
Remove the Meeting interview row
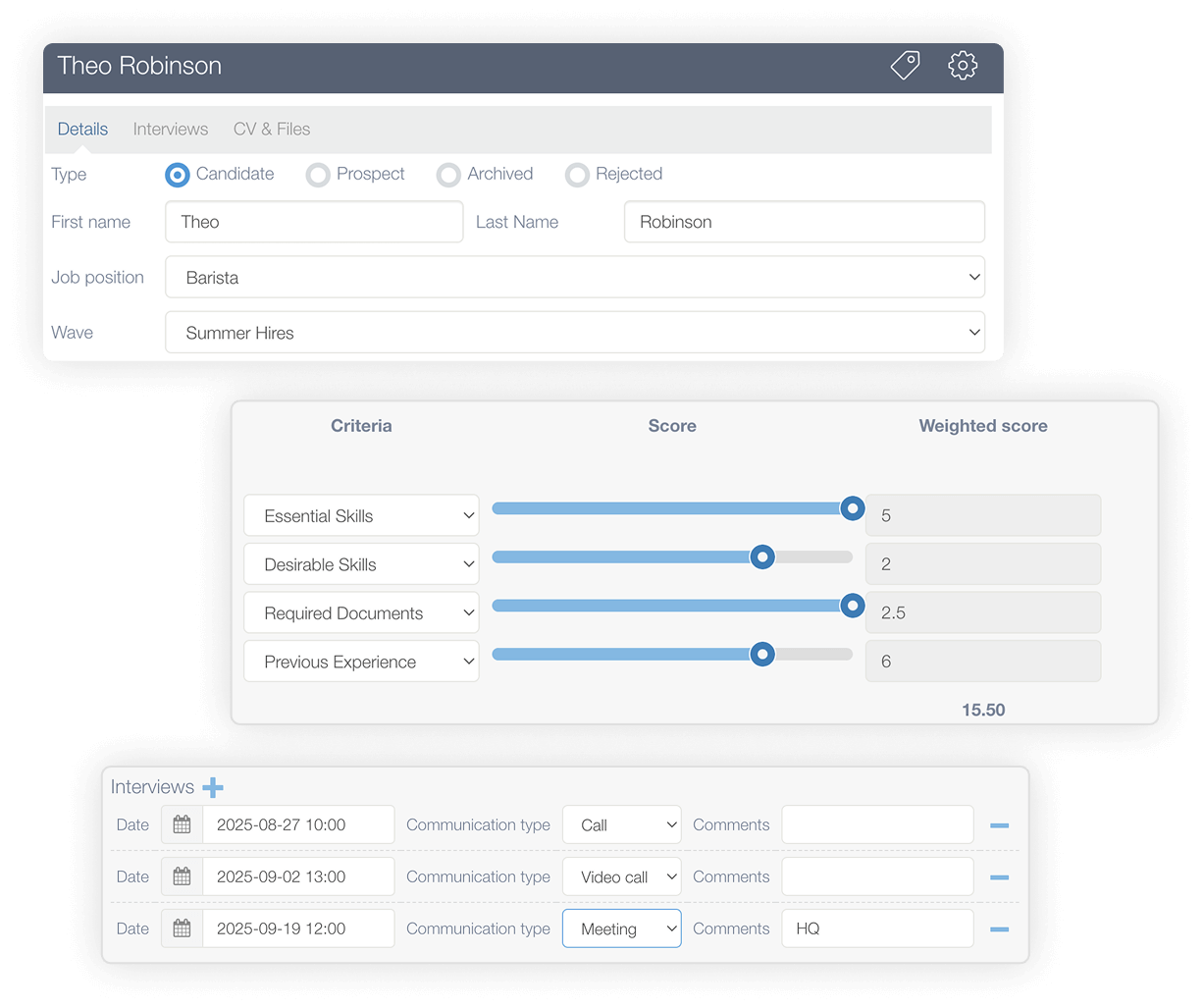(x=1000, y=929)
